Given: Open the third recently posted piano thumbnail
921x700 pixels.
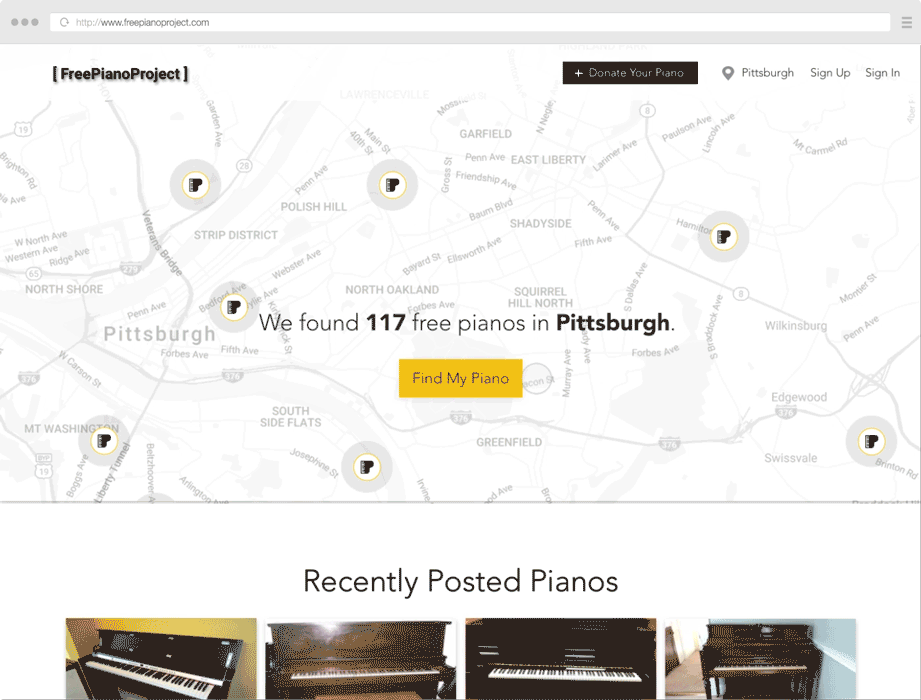Looking at the screenshot, I should point(560,658).
